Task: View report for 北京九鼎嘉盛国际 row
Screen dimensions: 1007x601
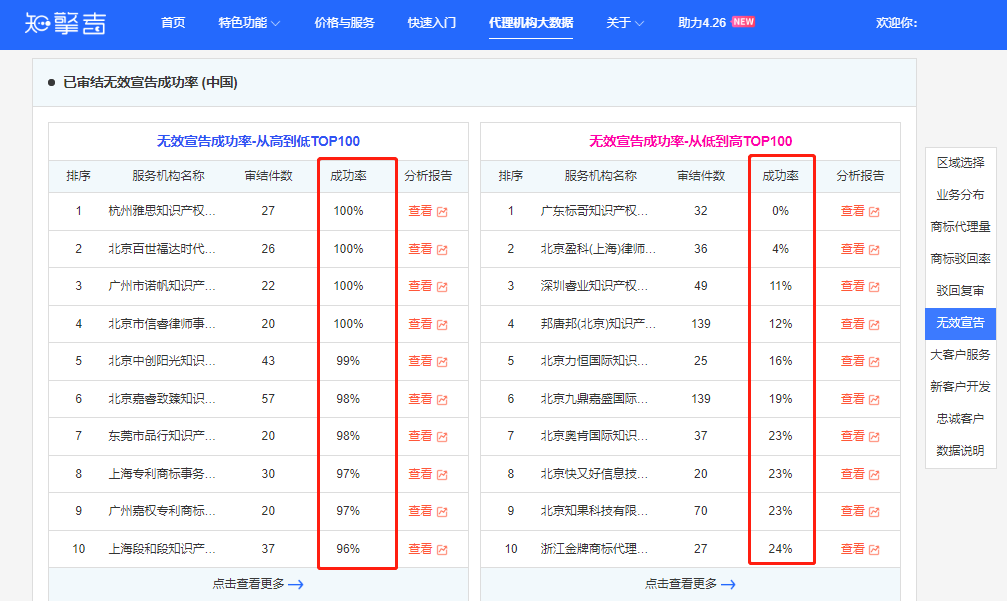Action: (860, 399)
